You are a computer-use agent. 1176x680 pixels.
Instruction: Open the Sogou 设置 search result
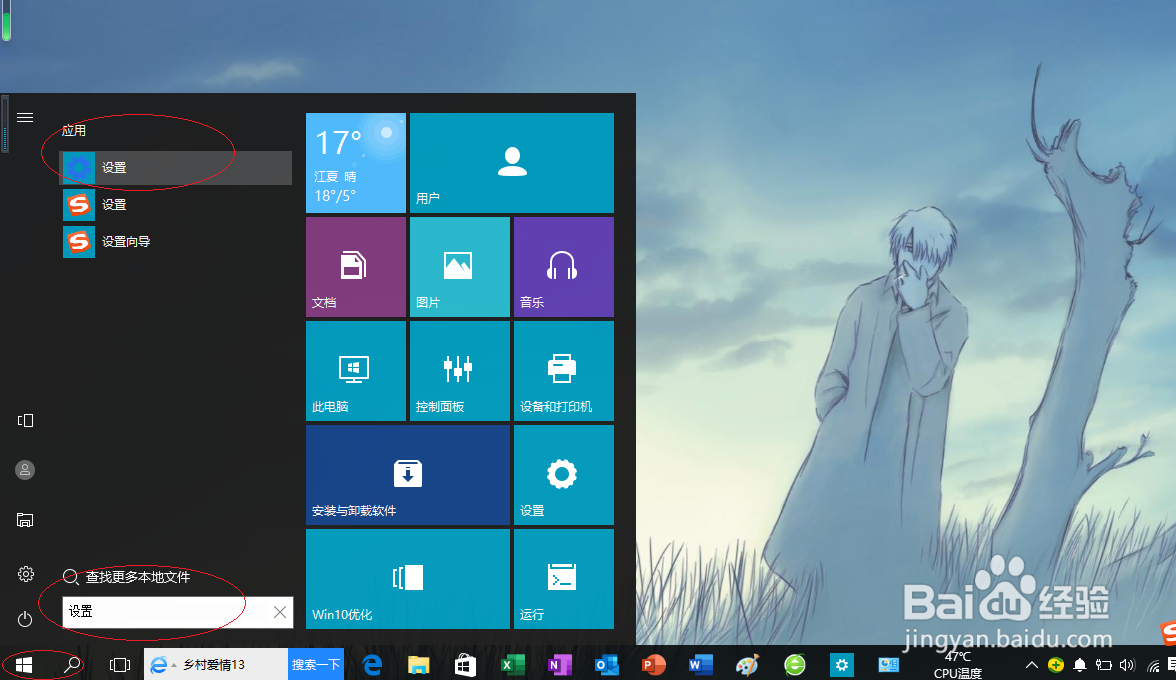[x=176, y=204]
